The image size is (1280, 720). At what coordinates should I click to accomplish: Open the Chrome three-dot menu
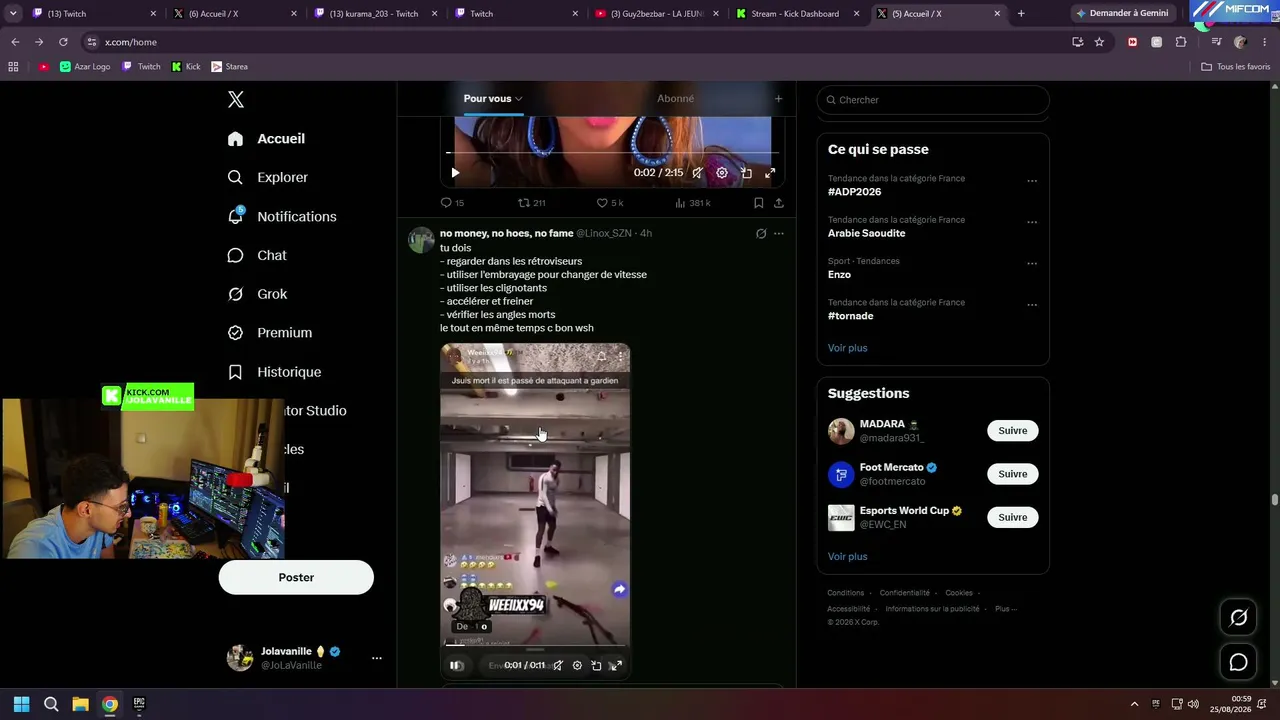click(1265, 42)
